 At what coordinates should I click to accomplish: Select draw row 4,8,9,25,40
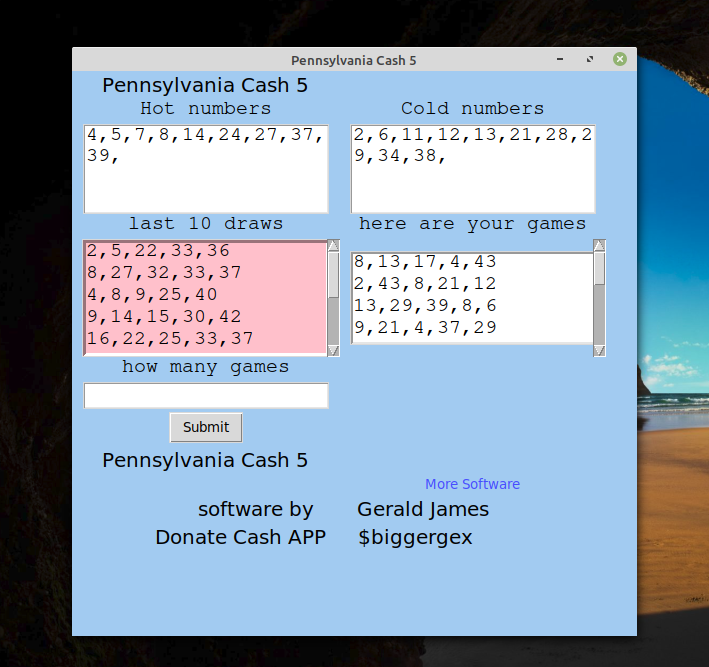pos(152,294)
